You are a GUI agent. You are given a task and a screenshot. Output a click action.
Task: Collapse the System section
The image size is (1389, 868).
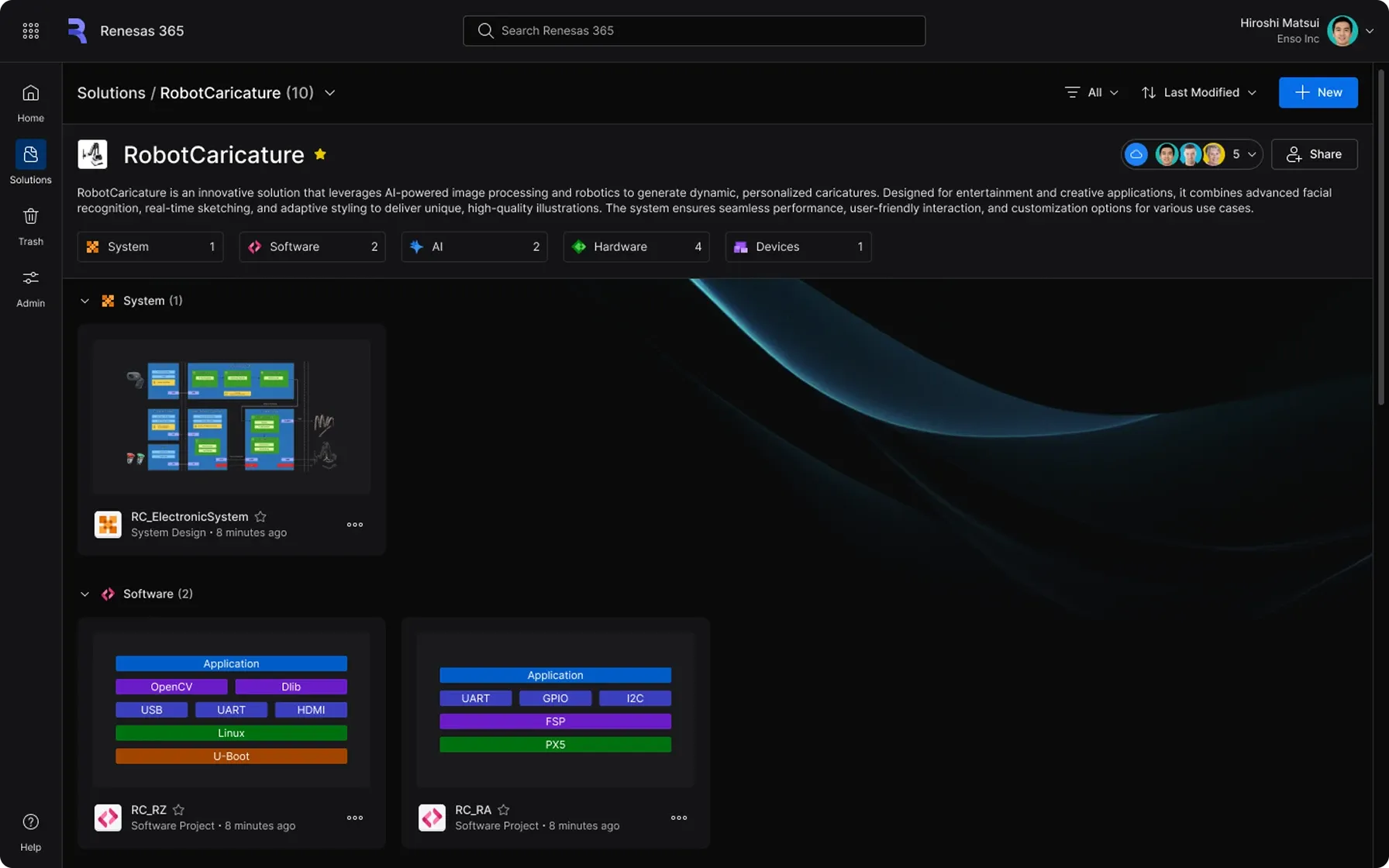[84, 301]
